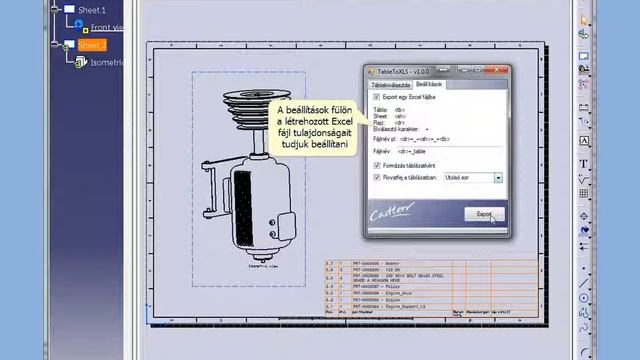Select the Beállítások tab
Image resolution: width=640 pixels, height=360 pixels.
coord(429,84)
